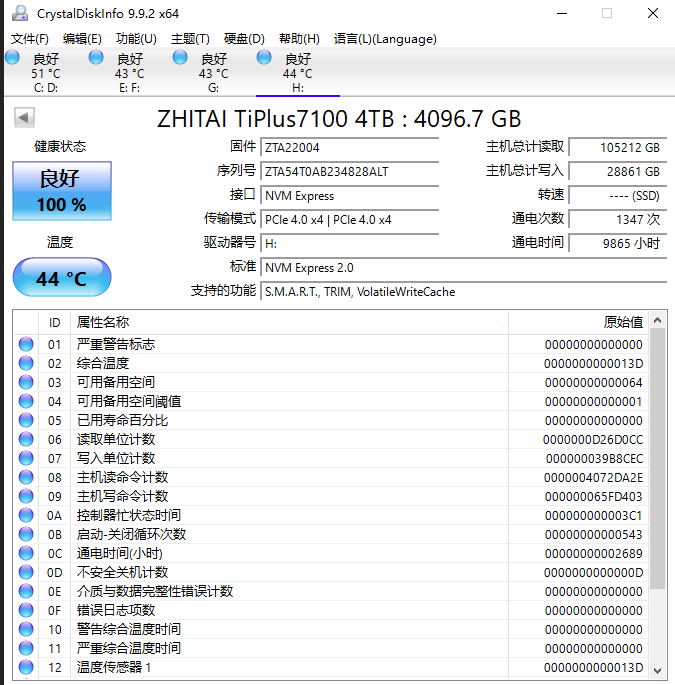Open the 帮助(H) menu

299,39
